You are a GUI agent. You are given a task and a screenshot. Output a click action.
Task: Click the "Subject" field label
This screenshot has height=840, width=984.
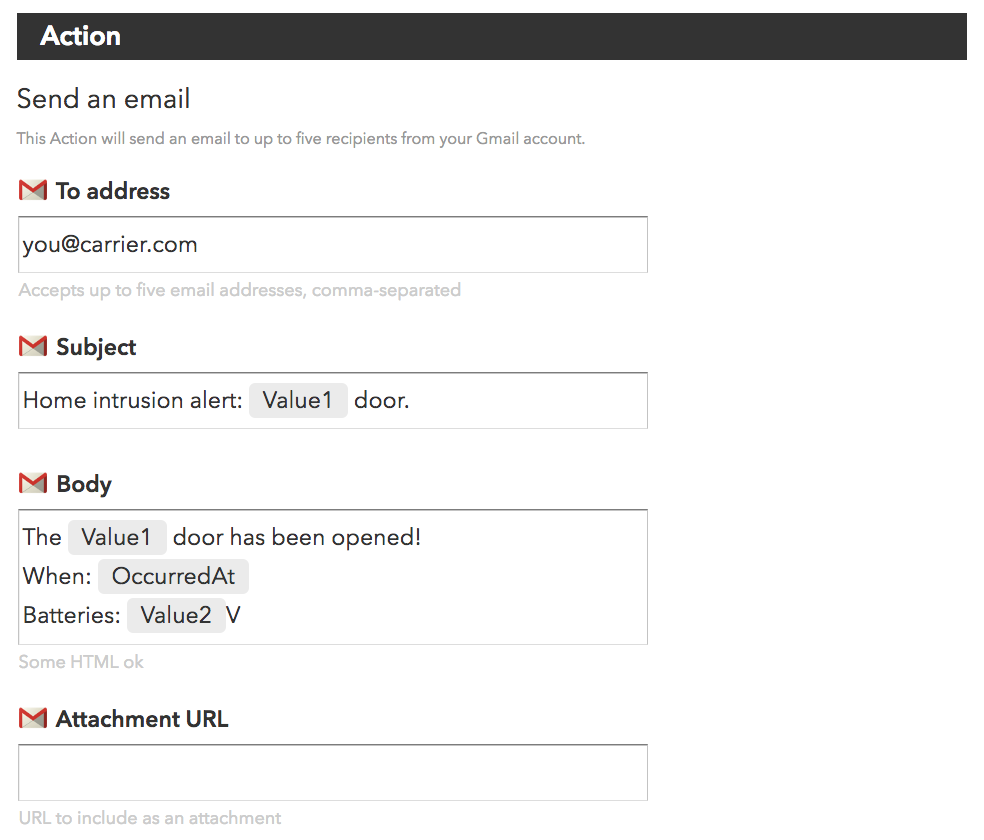(96, 347)
